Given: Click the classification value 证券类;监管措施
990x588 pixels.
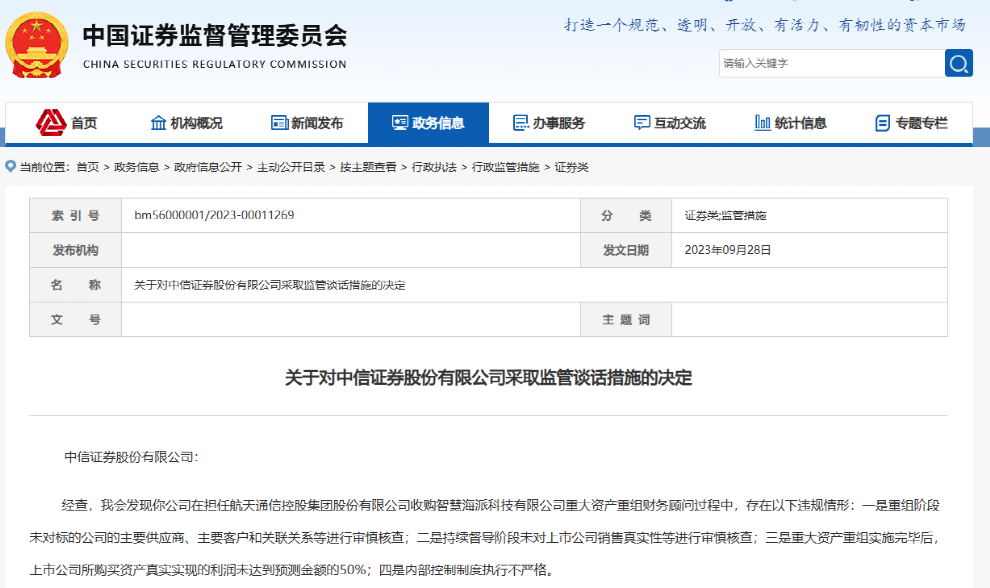Looking at the screenshot, I should (x=725, y=216).
